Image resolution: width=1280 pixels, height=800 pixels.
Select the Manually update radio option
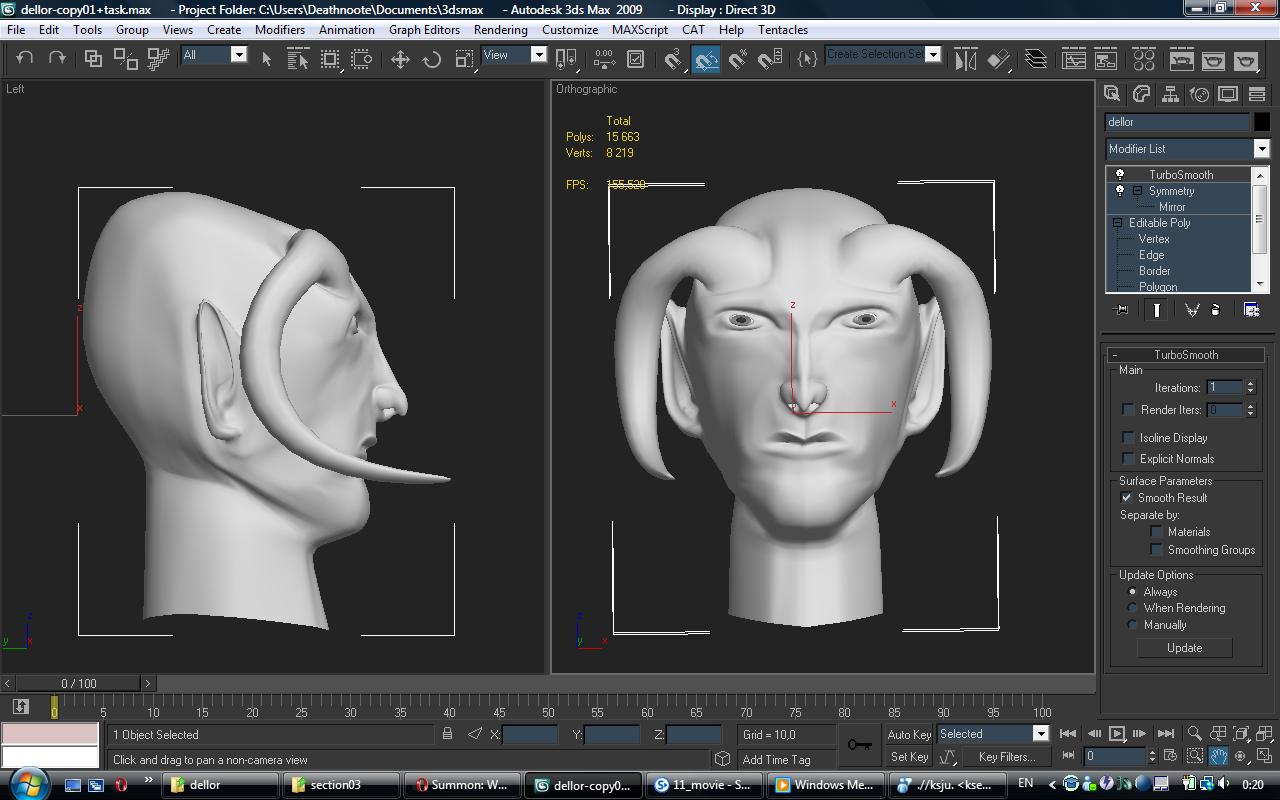(1132, 625)
